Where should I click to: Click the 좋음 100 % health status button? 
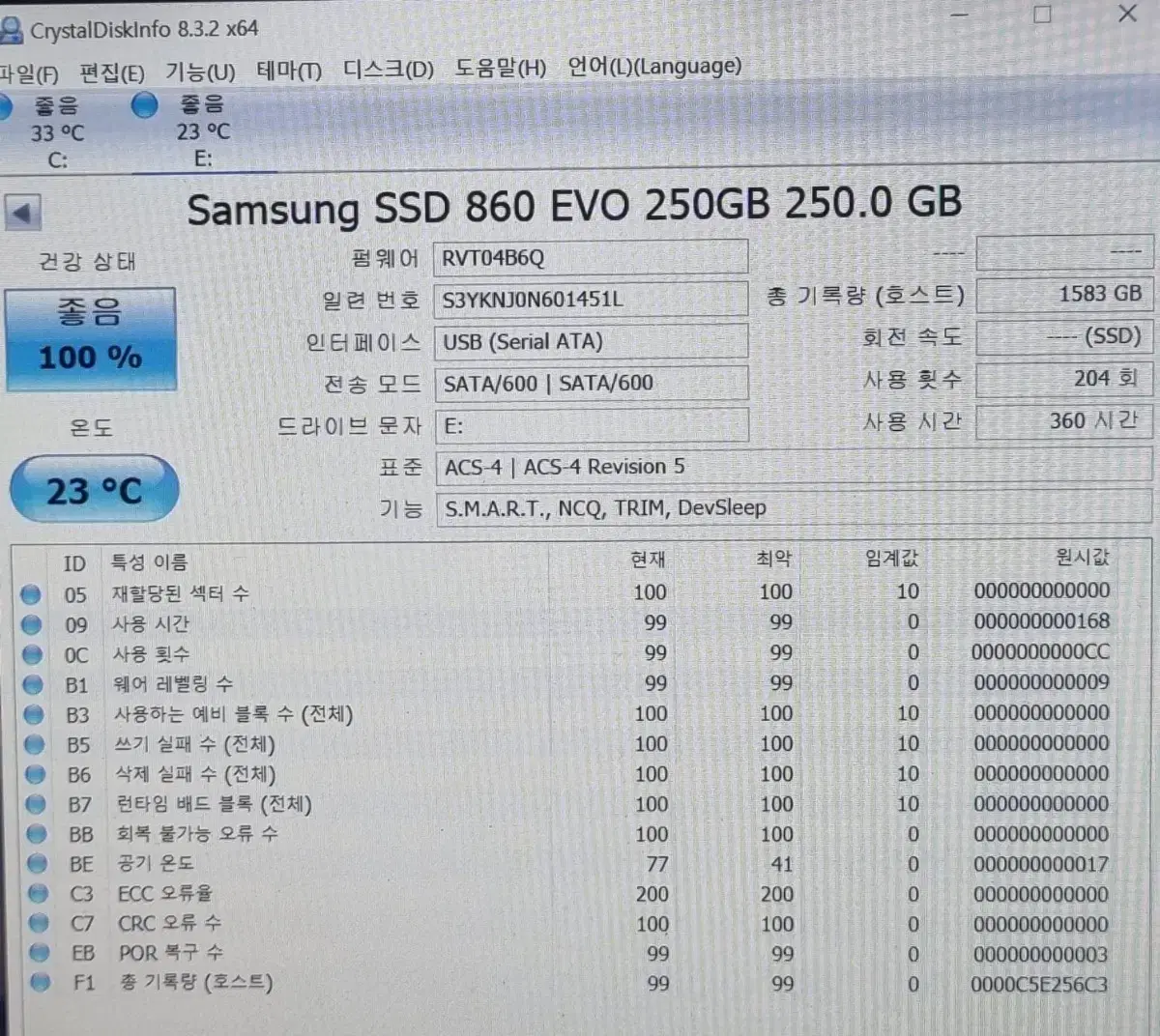pyautogui.click(x=91, y=338)
